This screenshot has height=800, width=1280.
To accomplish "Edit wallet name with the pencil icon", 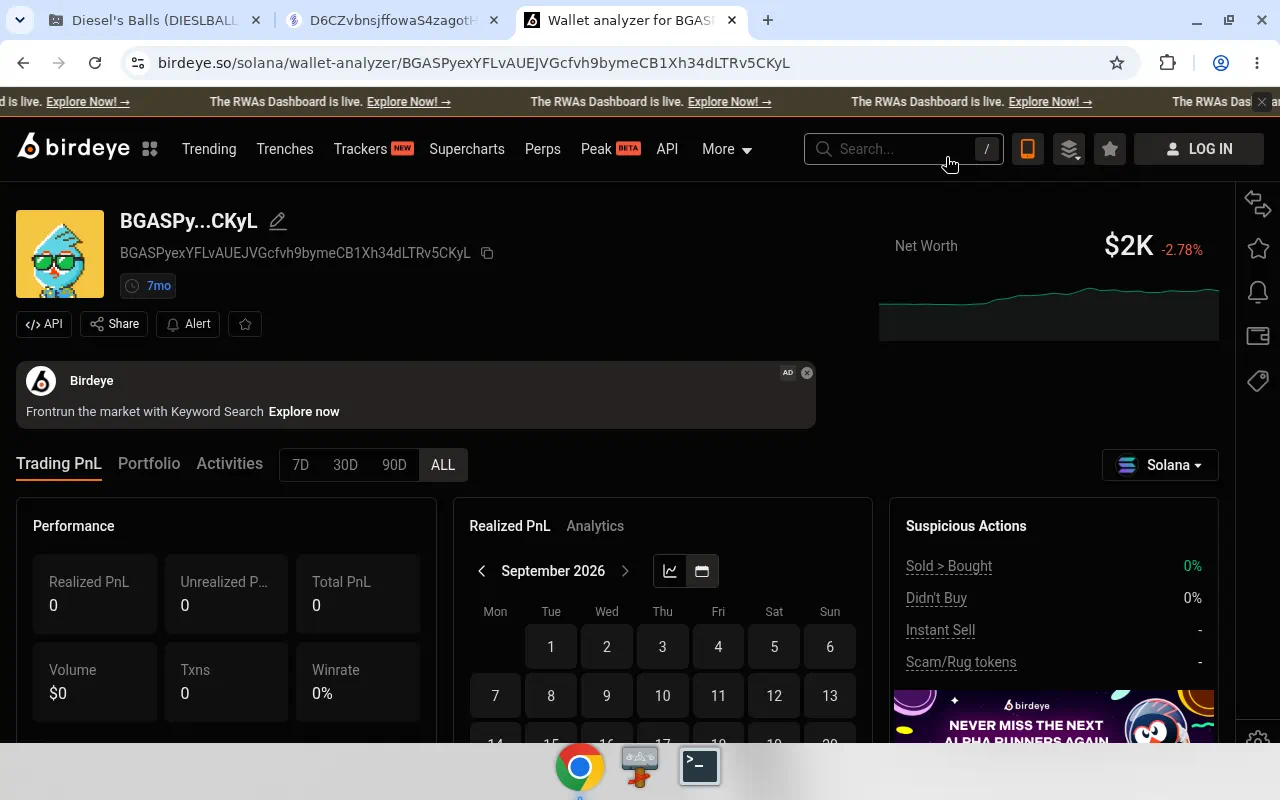I will 278,221.
